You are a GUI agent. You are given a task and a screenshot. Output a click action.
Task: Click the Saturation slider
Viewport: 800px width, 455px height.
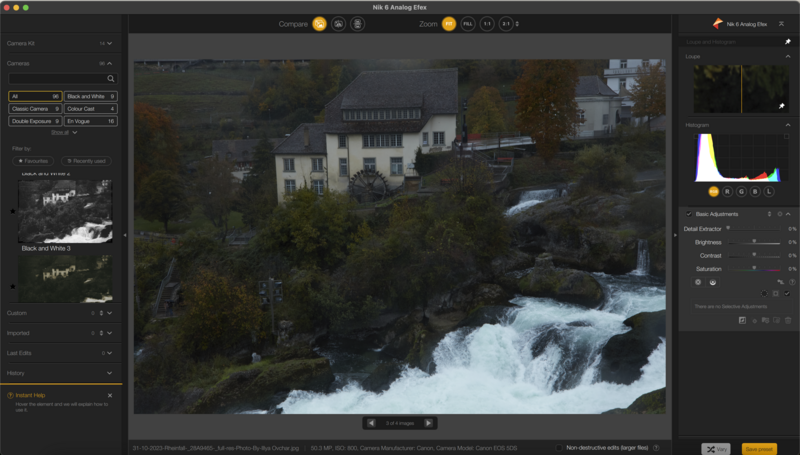click(x=754, y=269)
